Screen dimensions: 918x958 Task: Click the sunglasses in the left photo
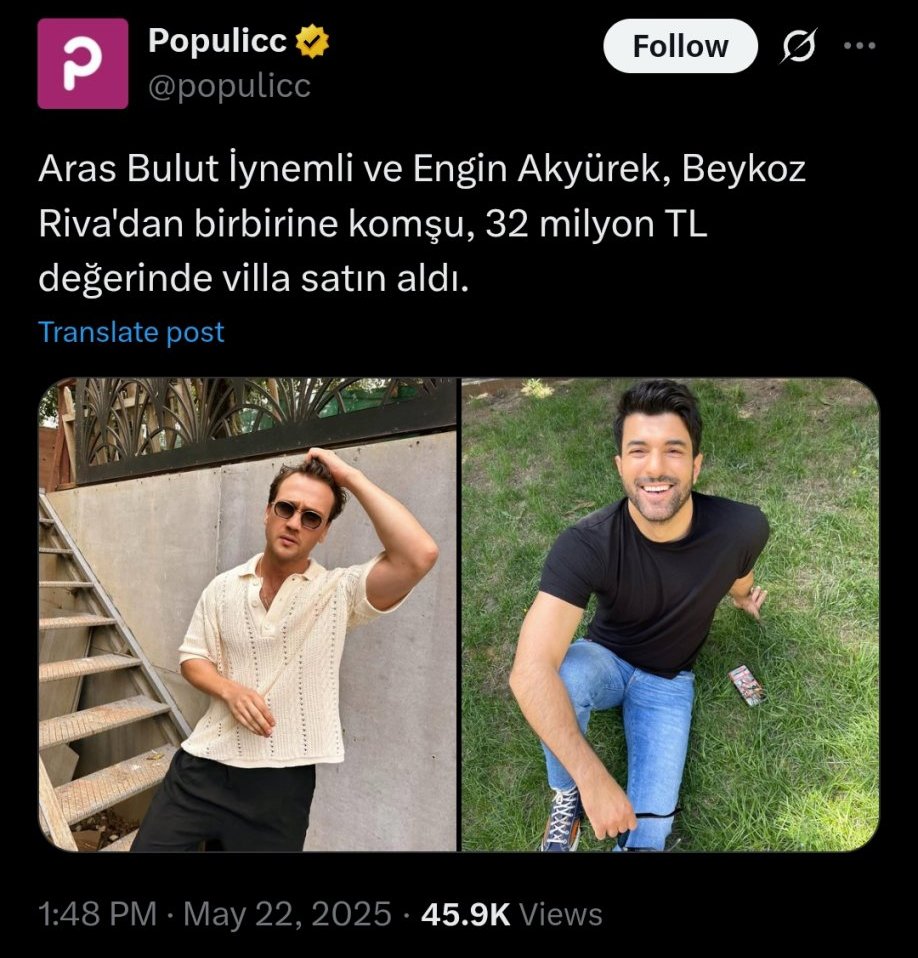point(299,514)
